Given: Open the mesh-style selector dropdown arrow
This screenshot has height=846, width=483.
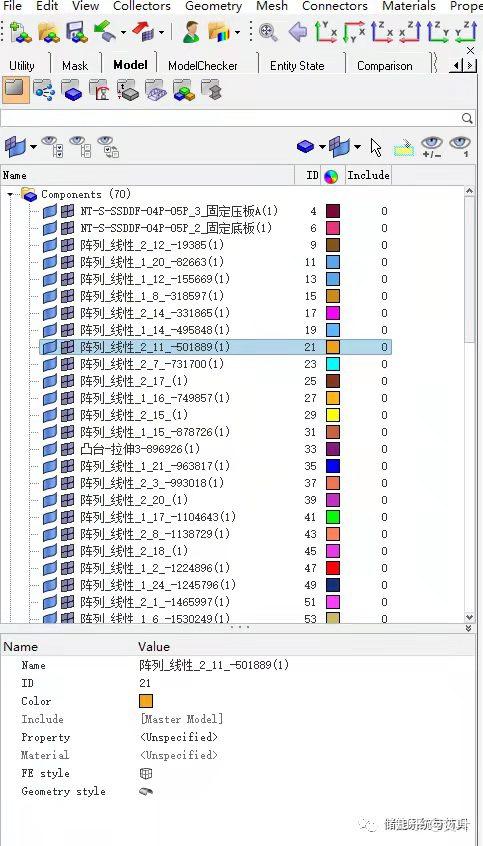Looking at the screenshot, I should [357, 147].
